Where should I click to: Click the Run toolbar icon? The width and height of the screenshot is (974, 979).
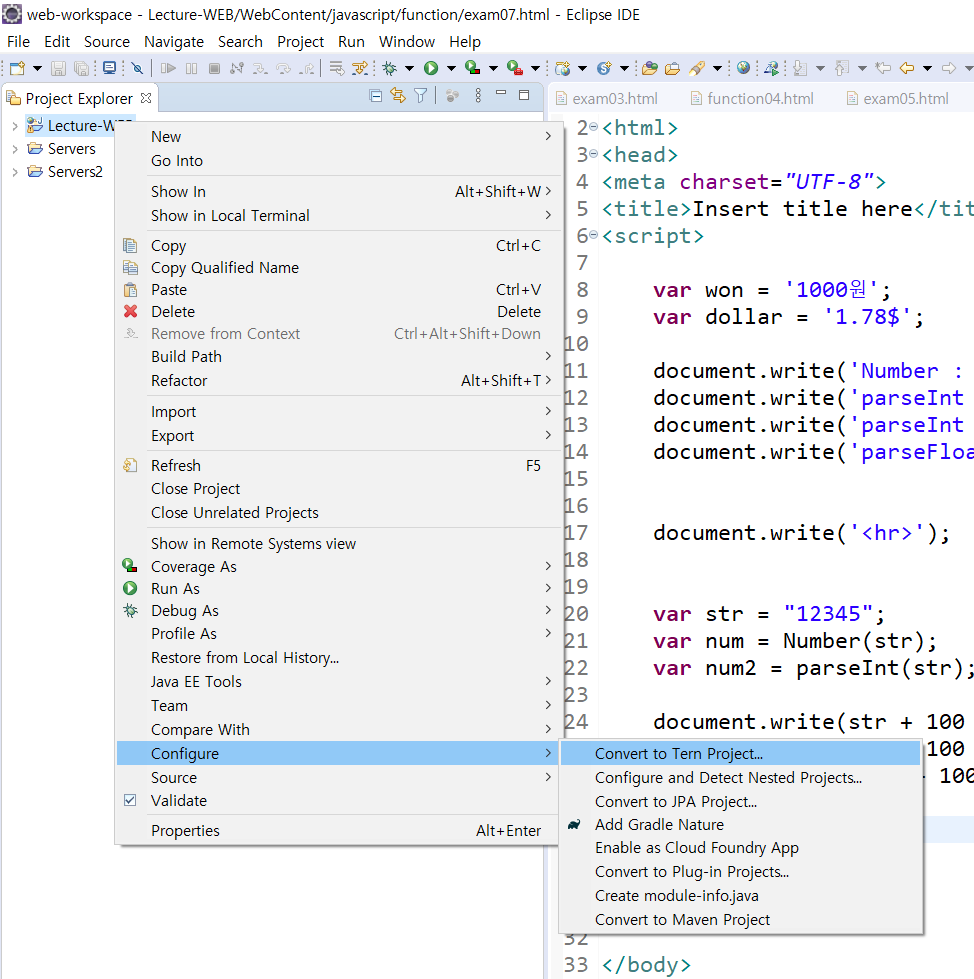coord(431,67)
